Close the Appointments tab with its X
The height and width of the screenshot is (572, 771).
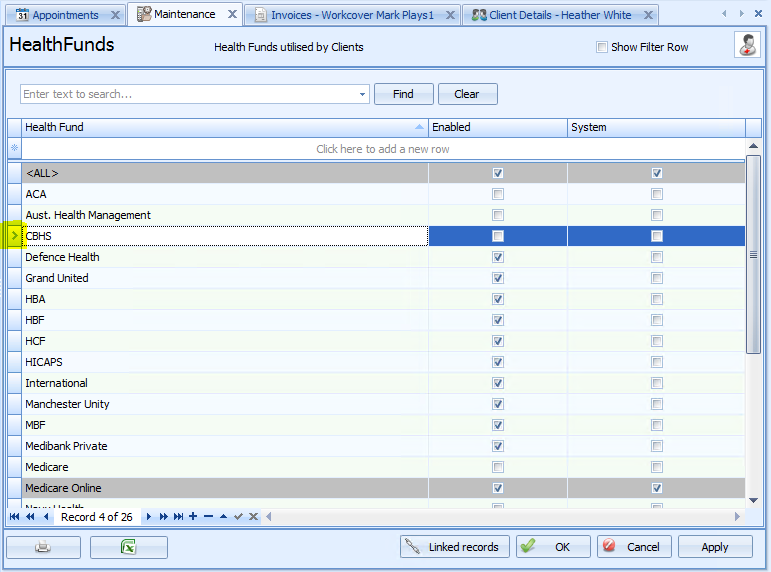pos(116,15)
